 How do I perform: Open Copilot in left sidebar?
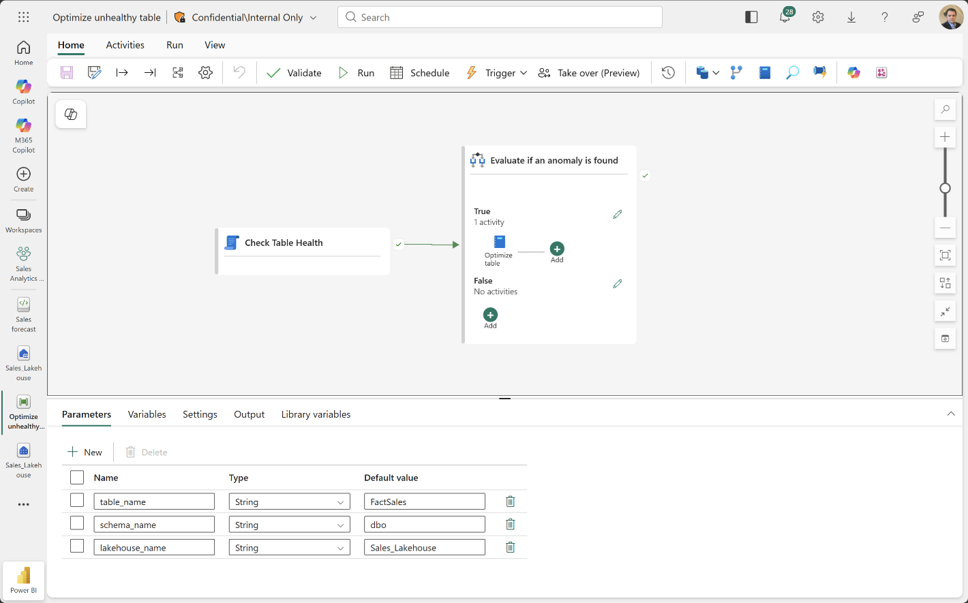point(23,91)
